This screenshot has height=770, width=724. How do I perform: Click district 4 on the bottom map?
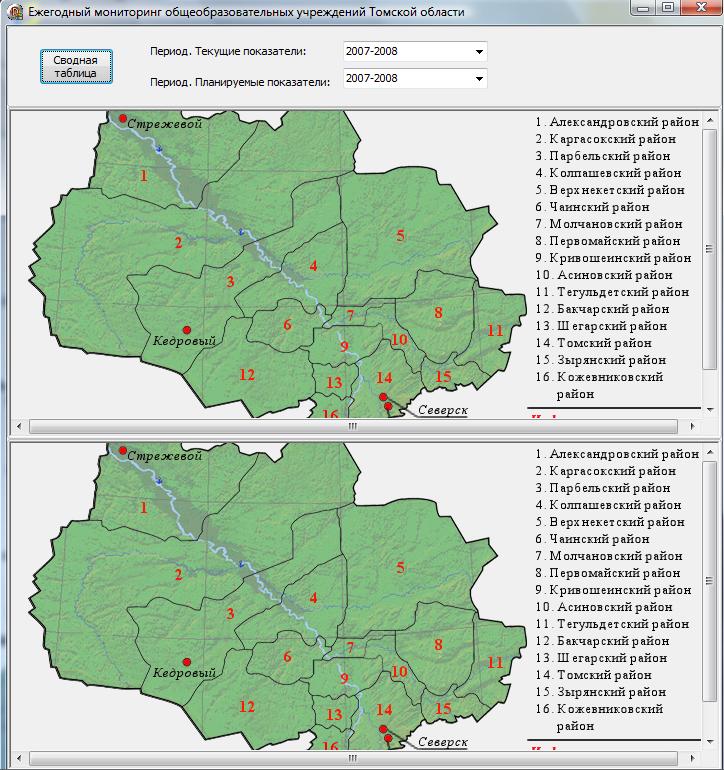point(313,598)
